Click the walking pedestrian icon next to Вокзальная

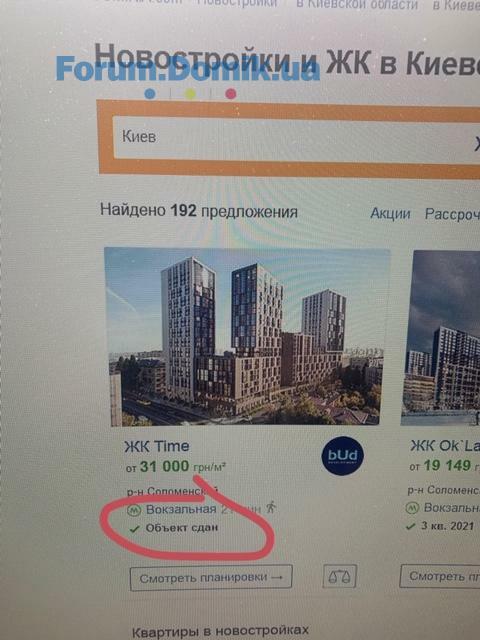click(271, 507)
